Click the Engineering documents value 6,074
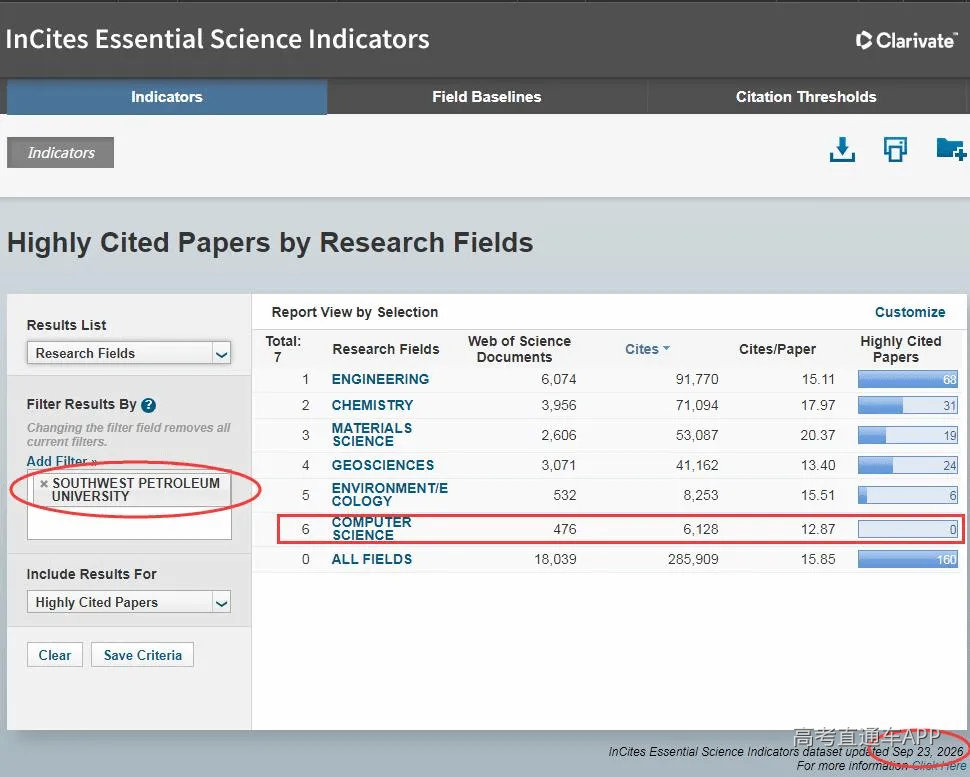This screenshot has height=777, width=970. [559, 379]
